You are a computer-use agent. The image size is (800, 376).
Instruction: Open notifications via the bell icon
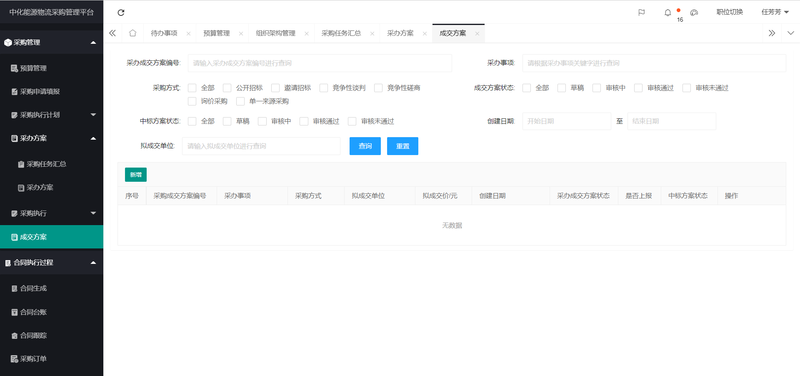tap(667, 13)
